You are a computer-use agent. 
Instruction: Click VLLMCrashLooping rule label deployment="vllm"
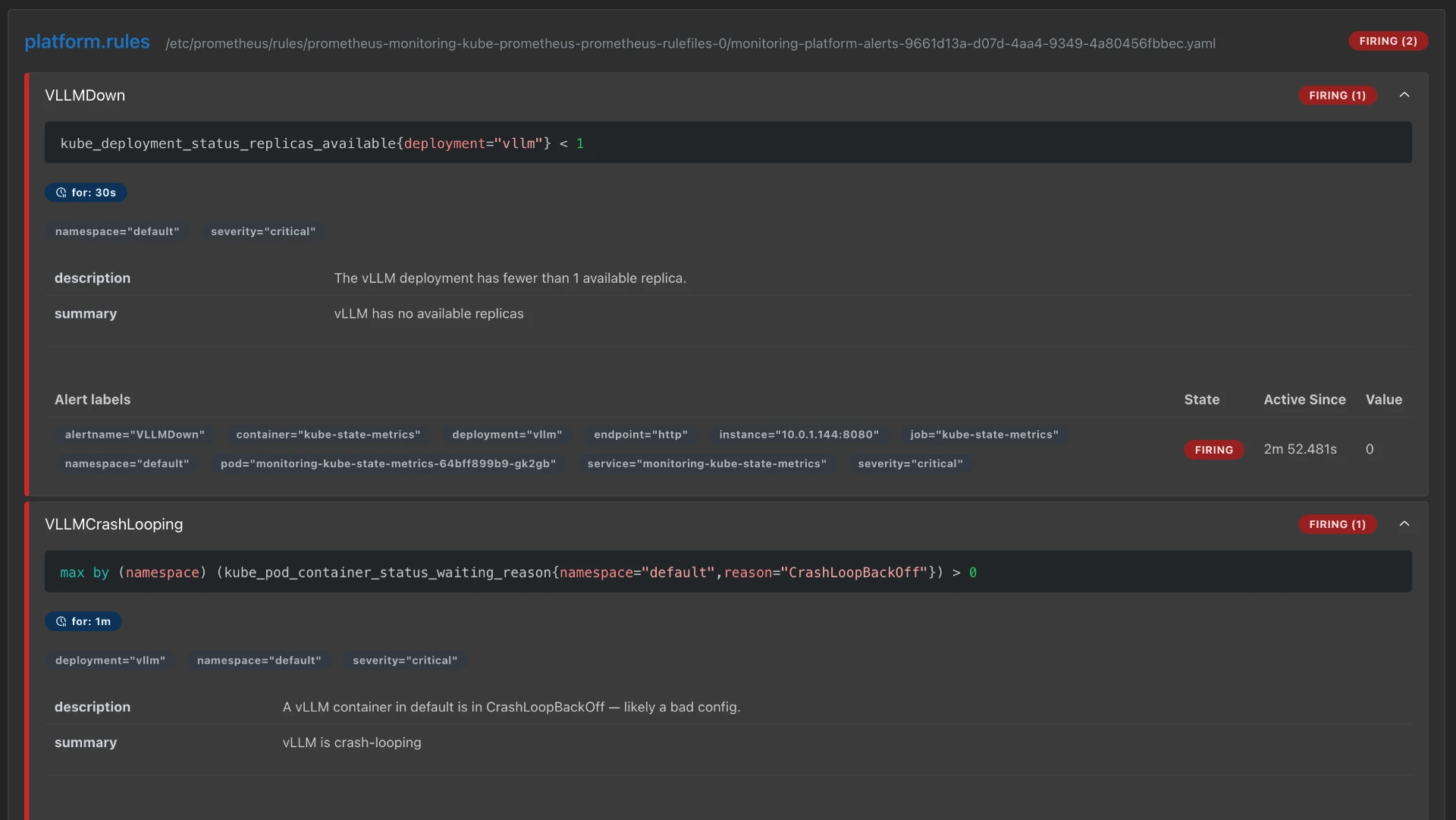pos(111,661)
